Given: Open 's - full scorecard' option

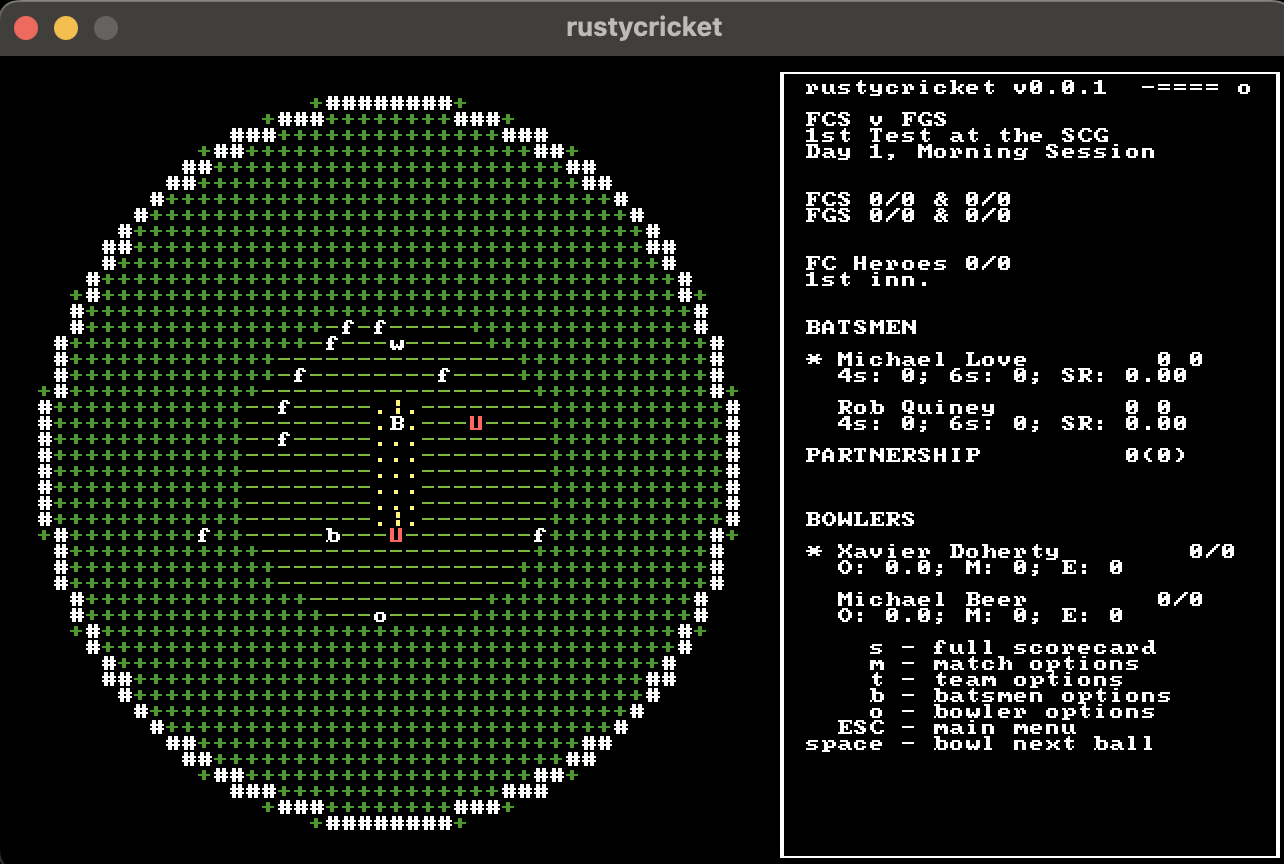Looking at the screenshot, I should 1013,648.
